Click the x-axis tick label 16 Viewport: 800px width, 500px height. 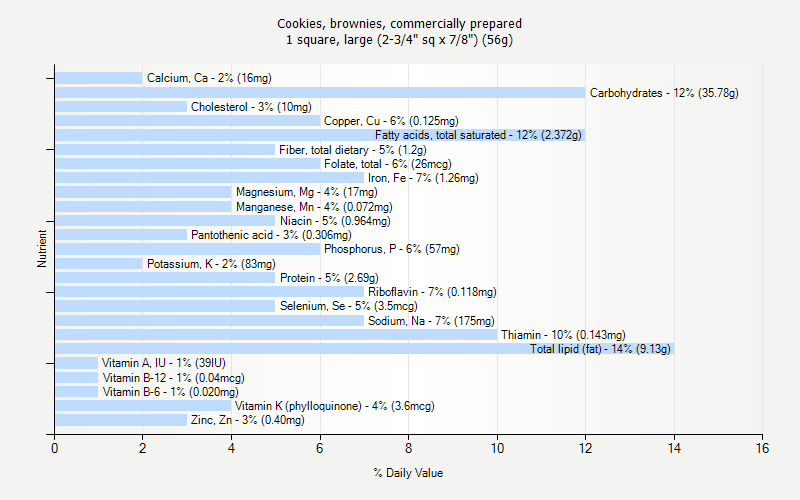coord(762,448)
